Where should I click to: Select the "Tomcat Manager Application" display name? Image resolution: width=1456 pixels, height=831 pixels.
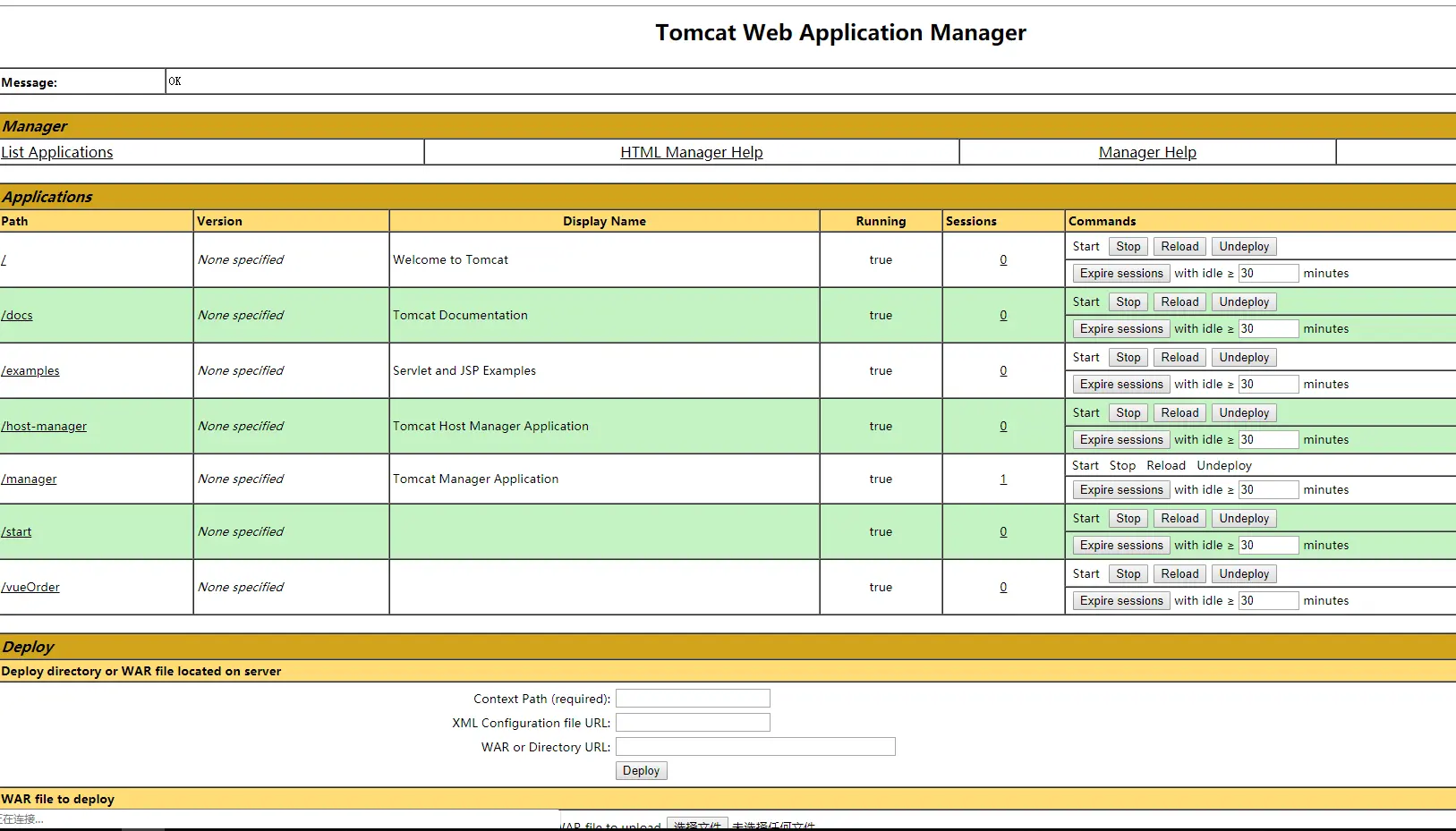pyautogui.click(x=475, y=479)
